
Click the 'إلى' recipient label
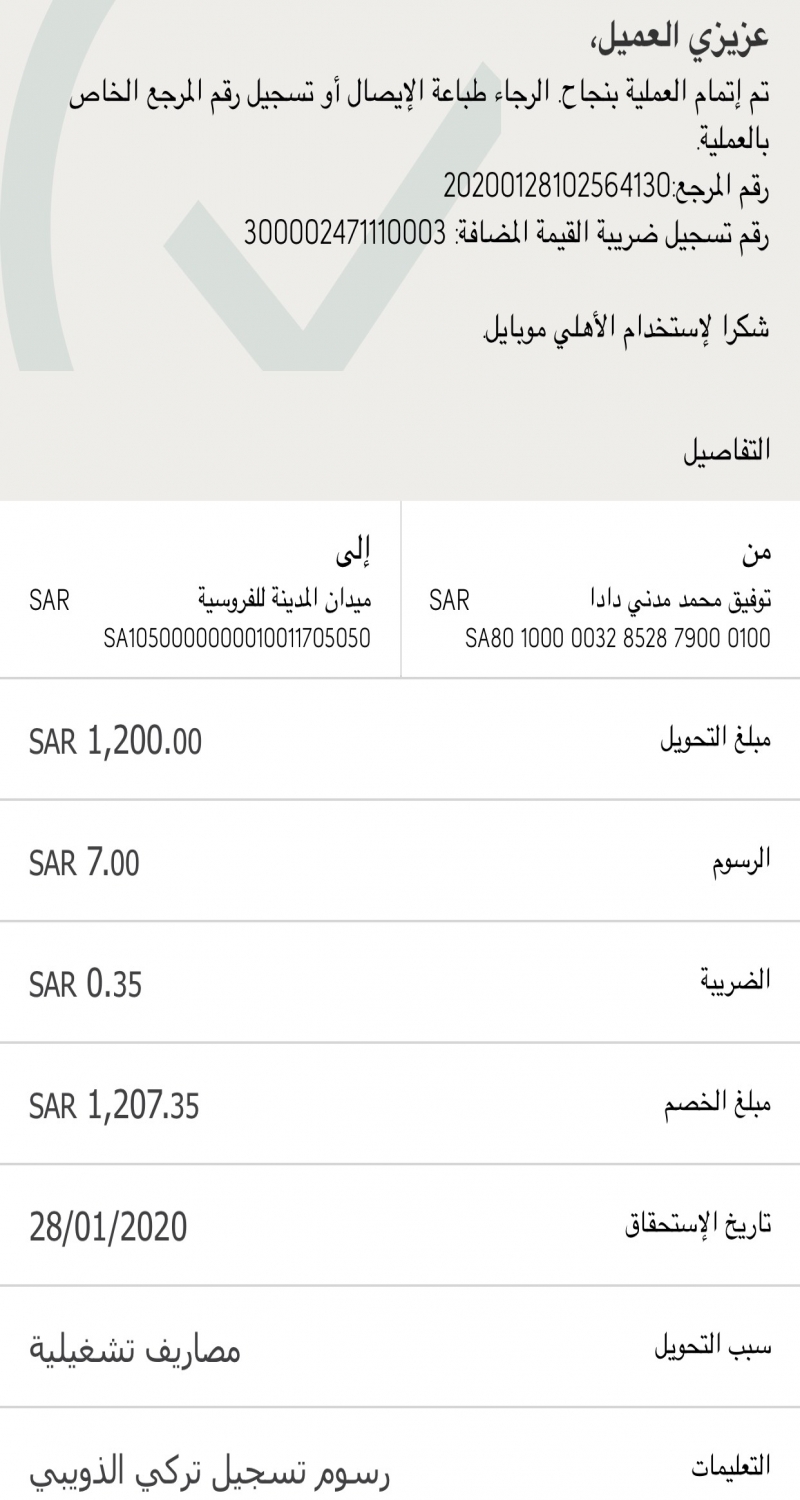[352, 551]
